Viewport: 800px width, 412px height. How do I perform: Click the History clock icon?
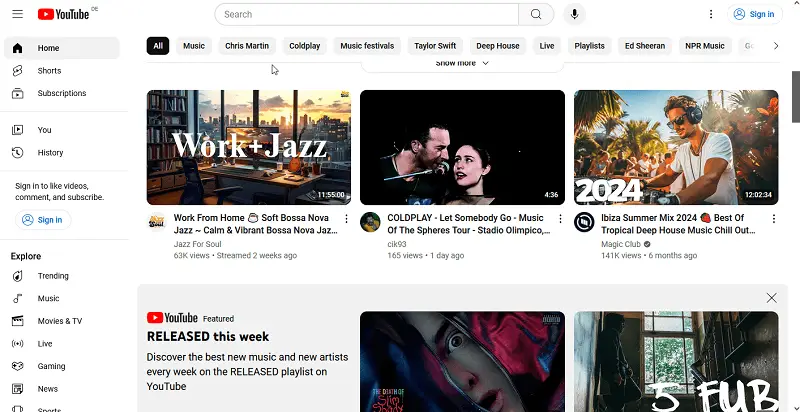pos(17,152)
